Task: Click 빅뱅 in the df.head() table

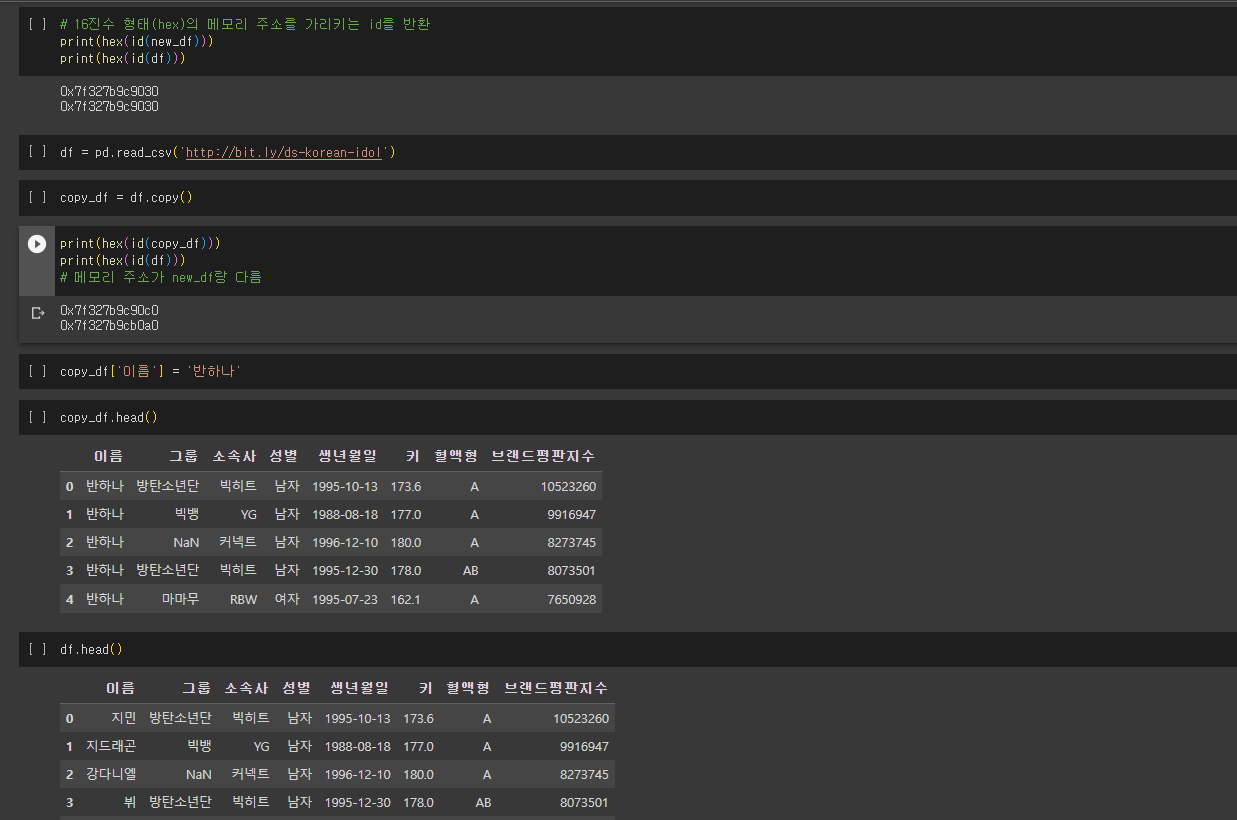Action: point(199,746)
